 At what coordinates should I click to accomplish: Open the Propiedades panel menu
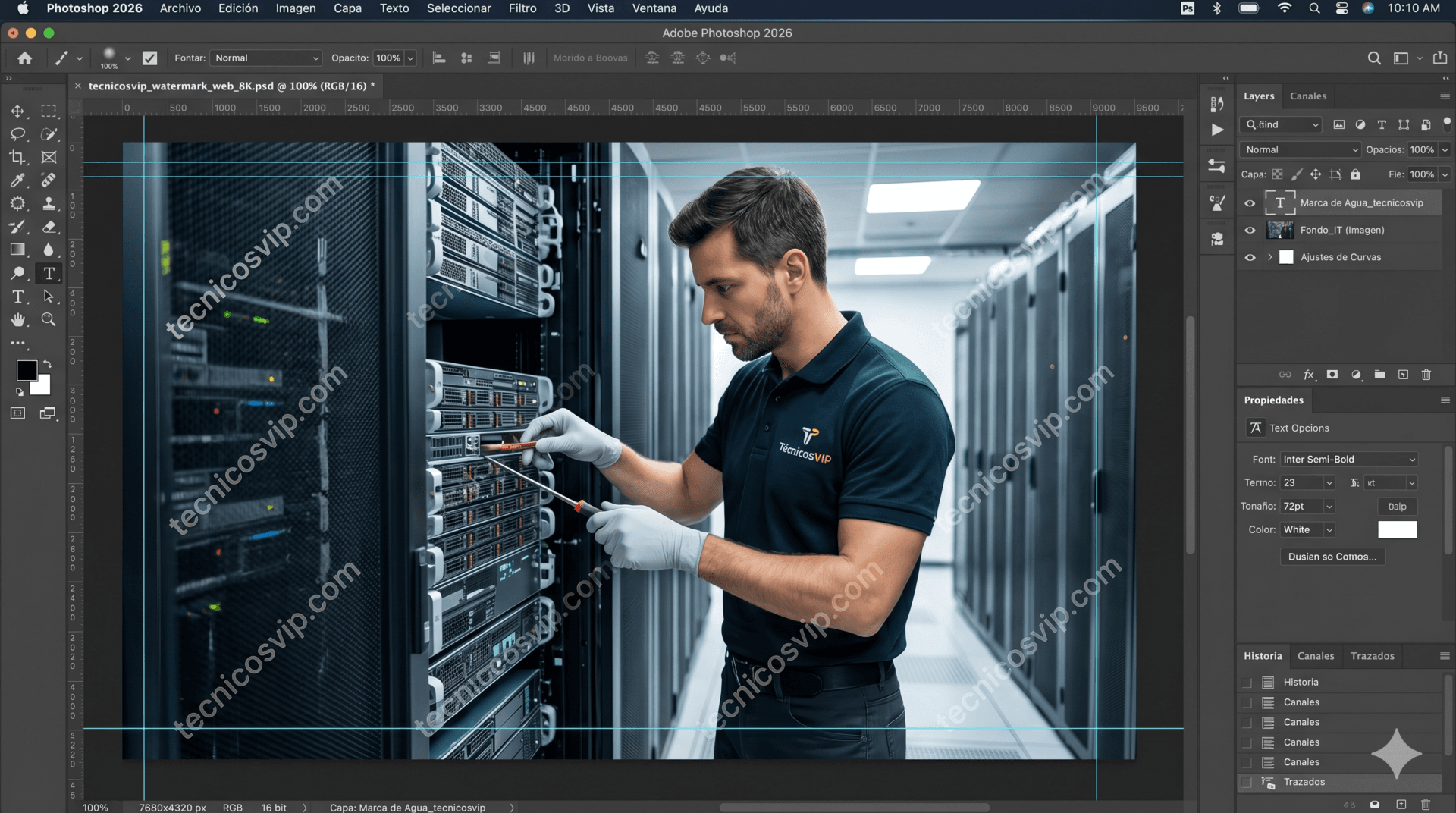[1445, 400]
